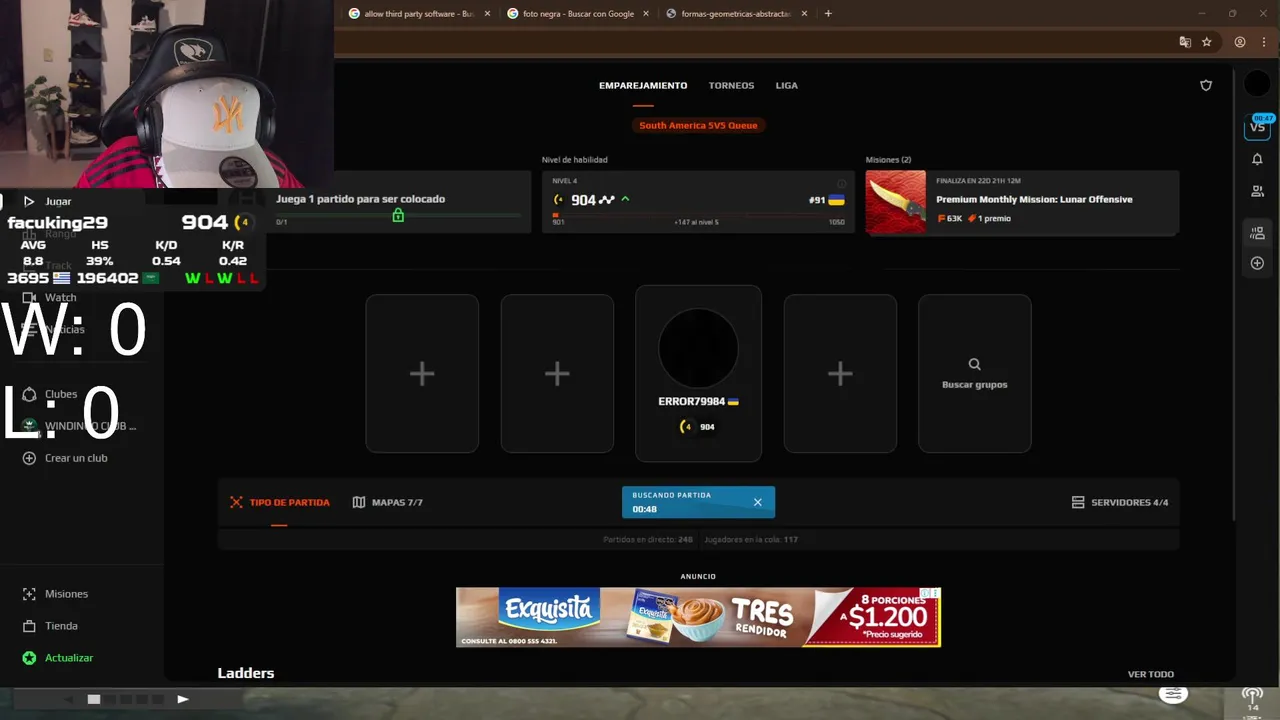This screenshot has width=1280, height=720.
Task: Add player in first empty party slot
Action: pos(422,373)
